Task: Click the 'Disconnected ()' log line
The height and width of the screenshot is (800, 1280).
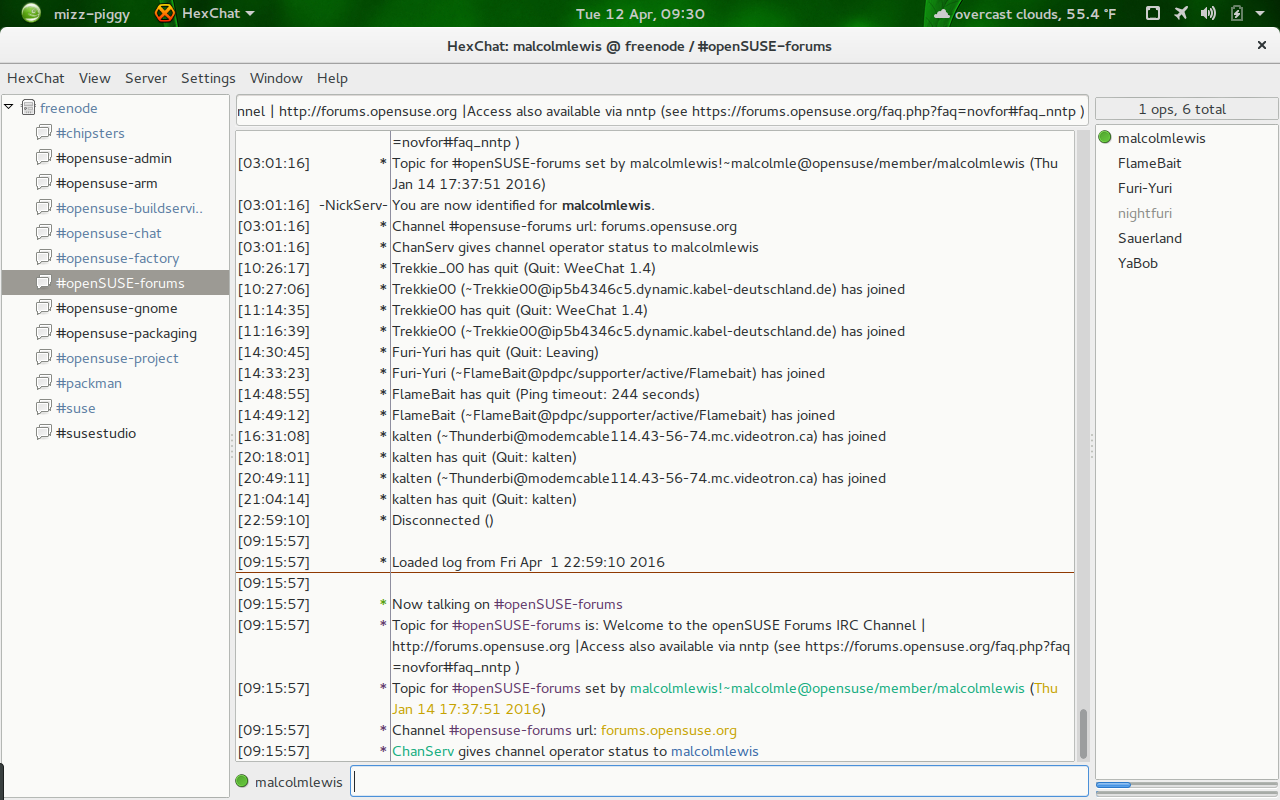Action: (443, 520)
